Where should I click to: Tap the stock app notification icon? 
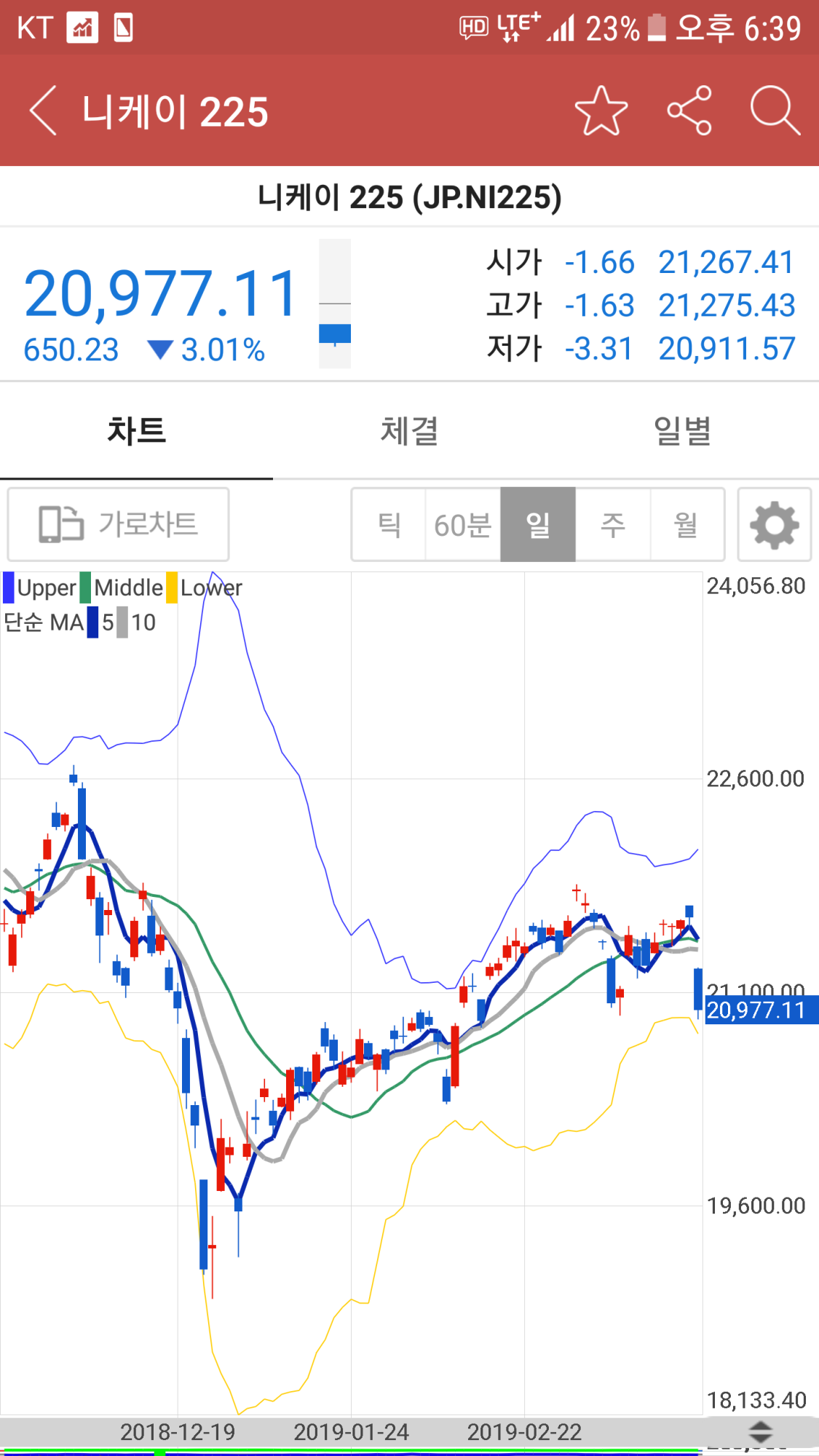(82, 28)
